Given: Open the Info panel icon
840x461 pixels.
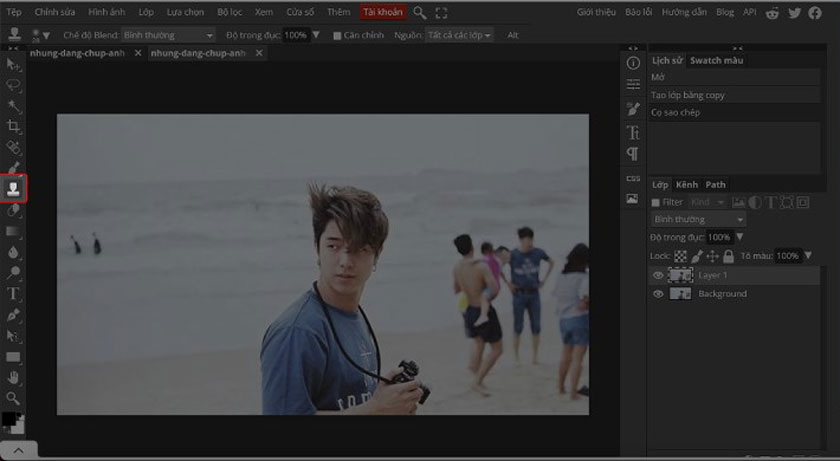Looking at the screenshot, I should coord(633,63).
